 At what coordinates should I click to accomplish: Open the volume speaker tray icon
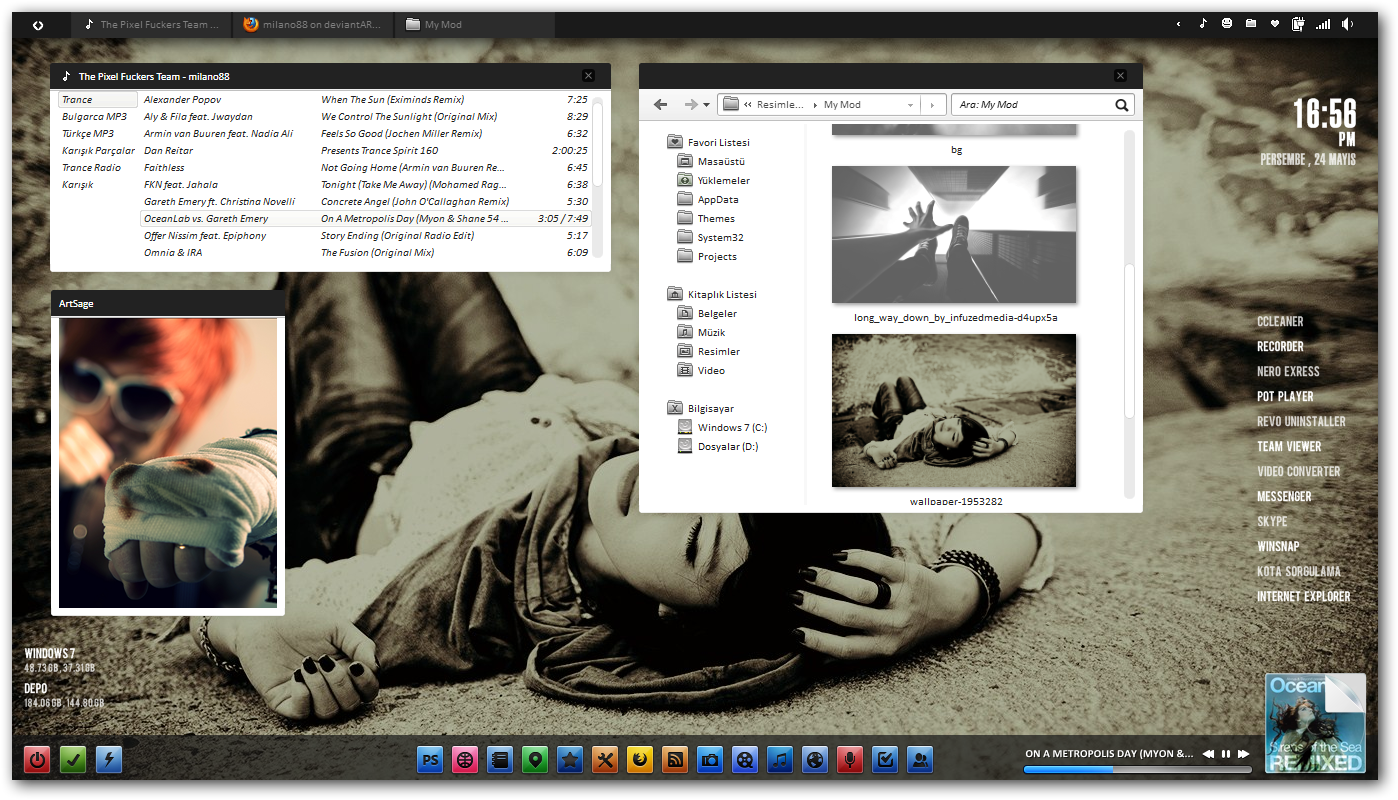click(x=1348, y=24)
